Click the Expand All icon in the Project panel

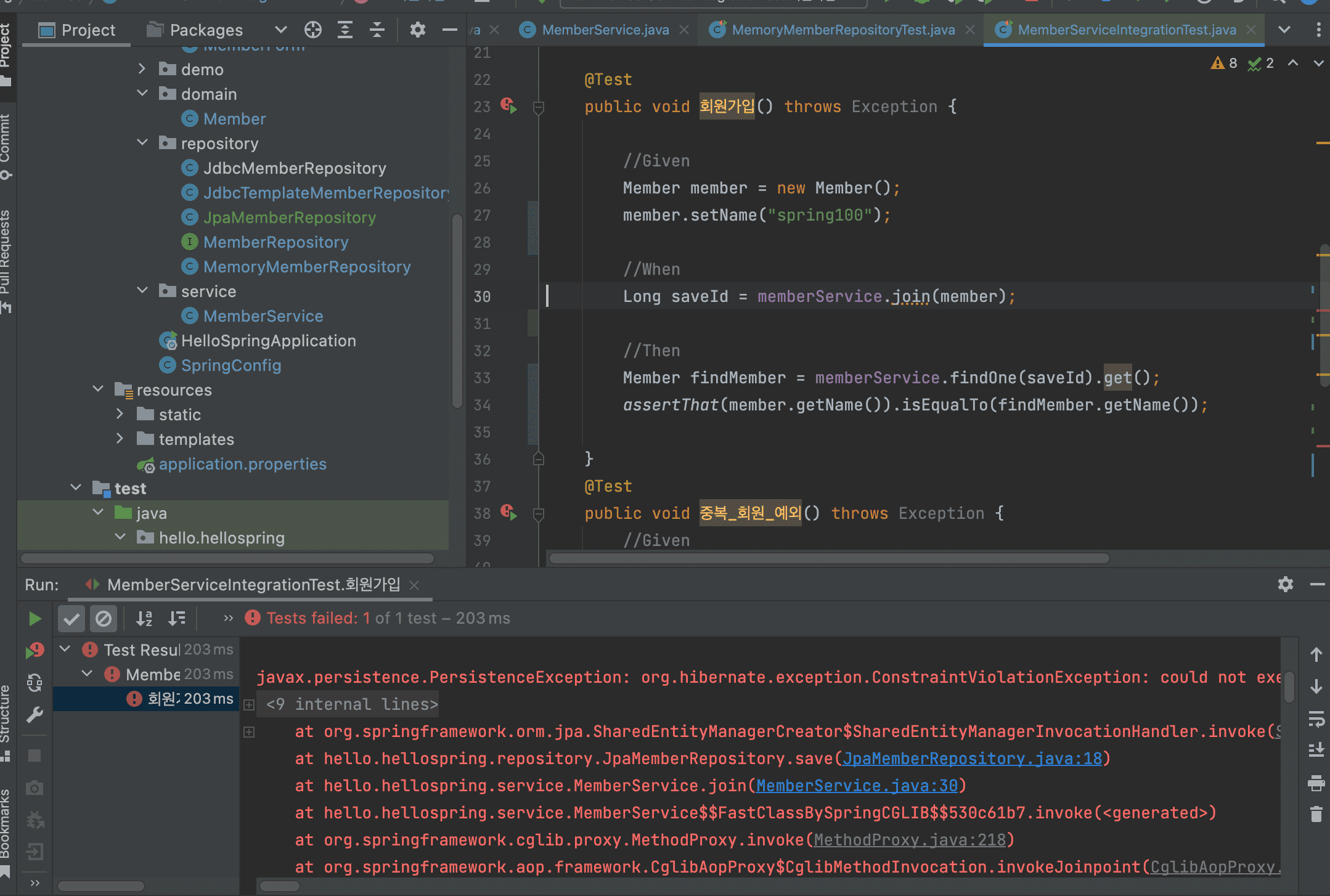click(x=345, y=30)
